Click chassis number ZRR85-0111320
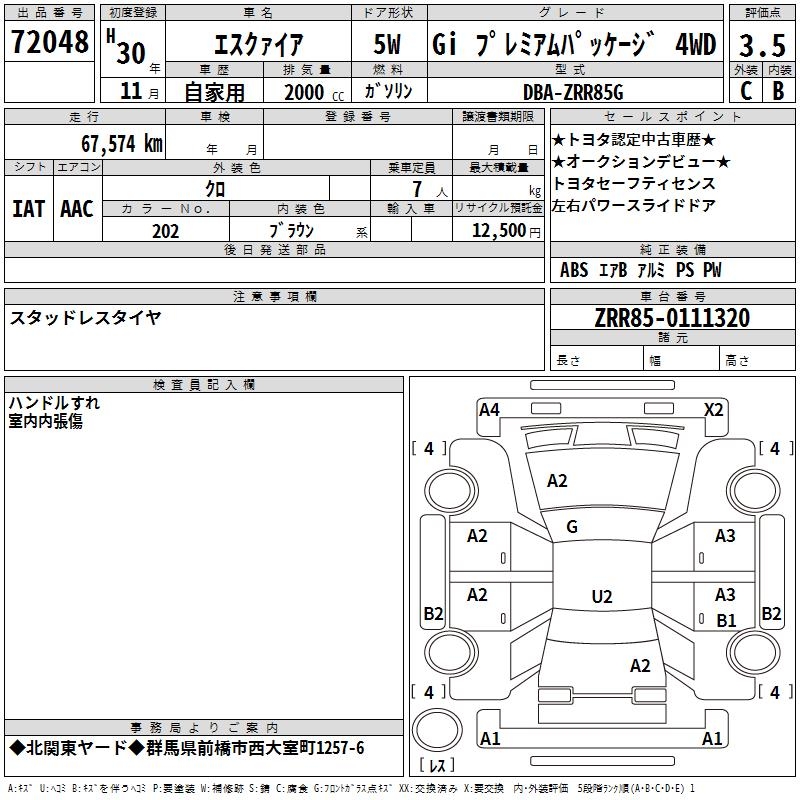800x800 pixels. pos(672,318)
